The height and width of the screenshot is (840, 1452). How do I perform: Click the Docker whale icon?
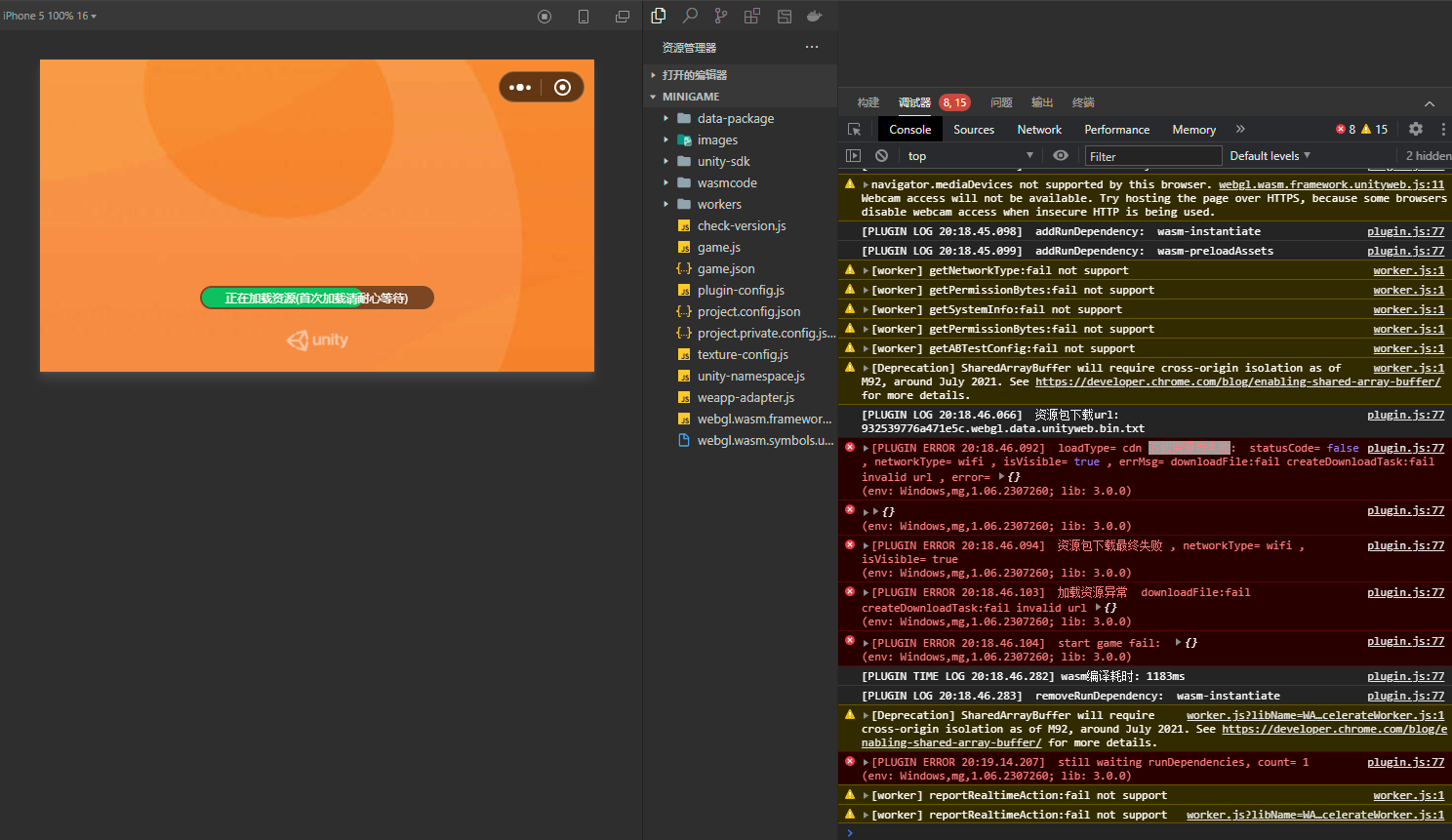[815, 16]
